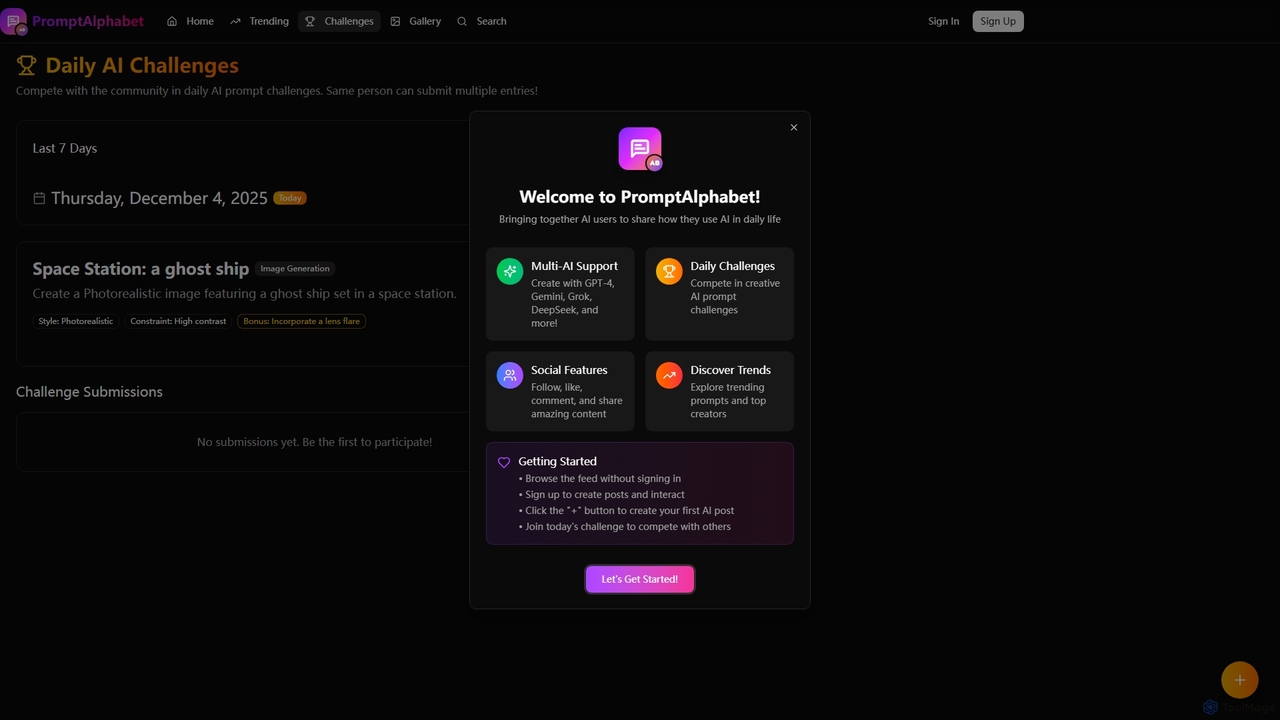Click the trophy icon beside Daily AI Challenges

point(26,66)
